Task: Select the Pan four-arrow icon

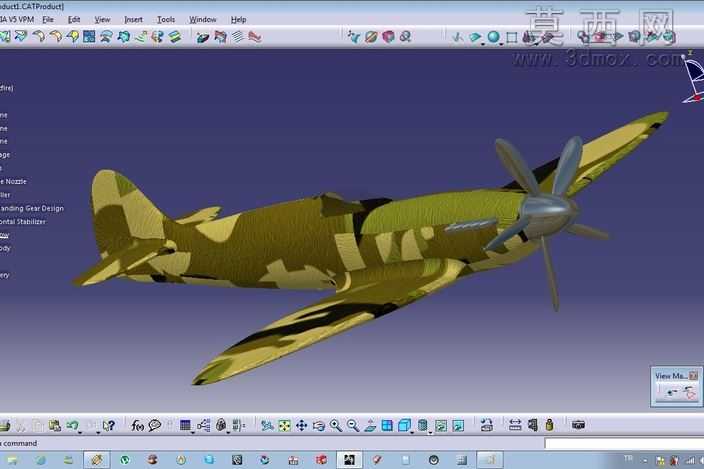Action: point(302,425)
